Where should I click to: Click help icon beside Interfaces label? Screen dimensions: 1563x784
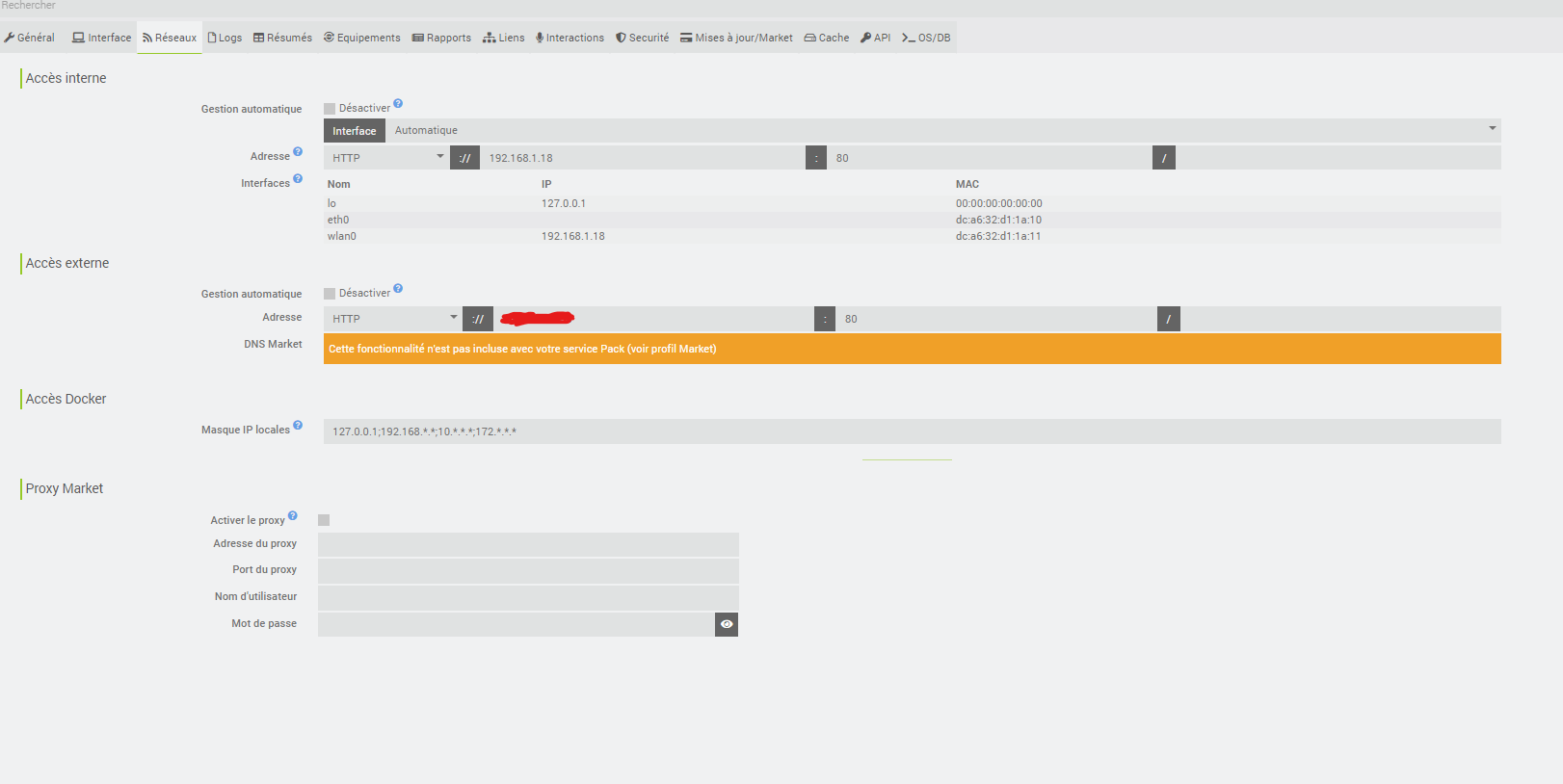[x=298, y=178]
